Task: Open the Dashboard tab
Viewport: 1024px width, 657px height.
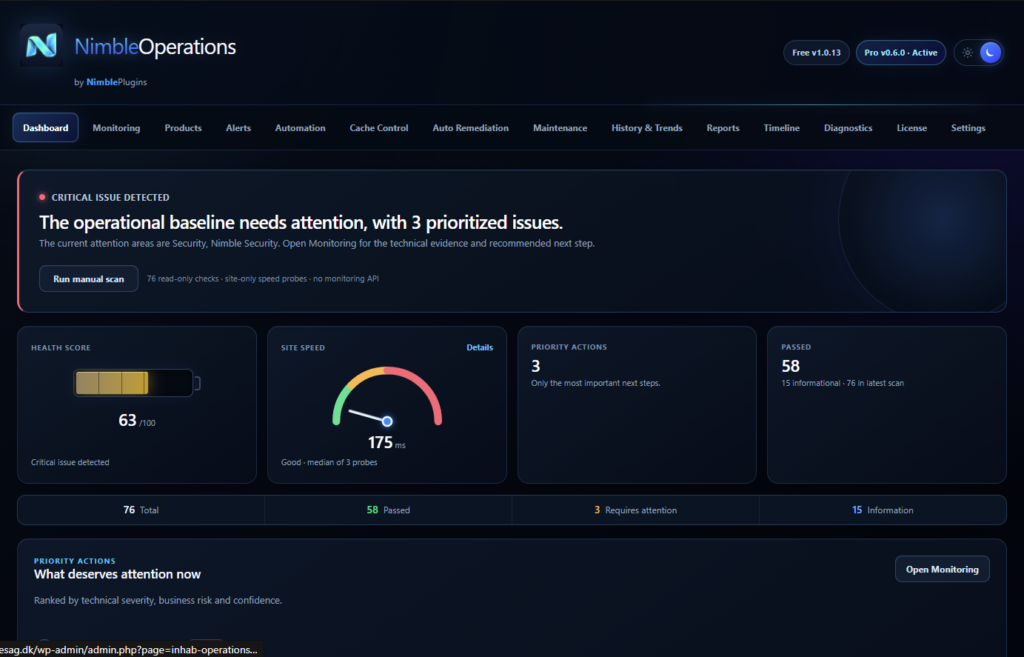Action: pyautogui.click(x=46, y=127)
